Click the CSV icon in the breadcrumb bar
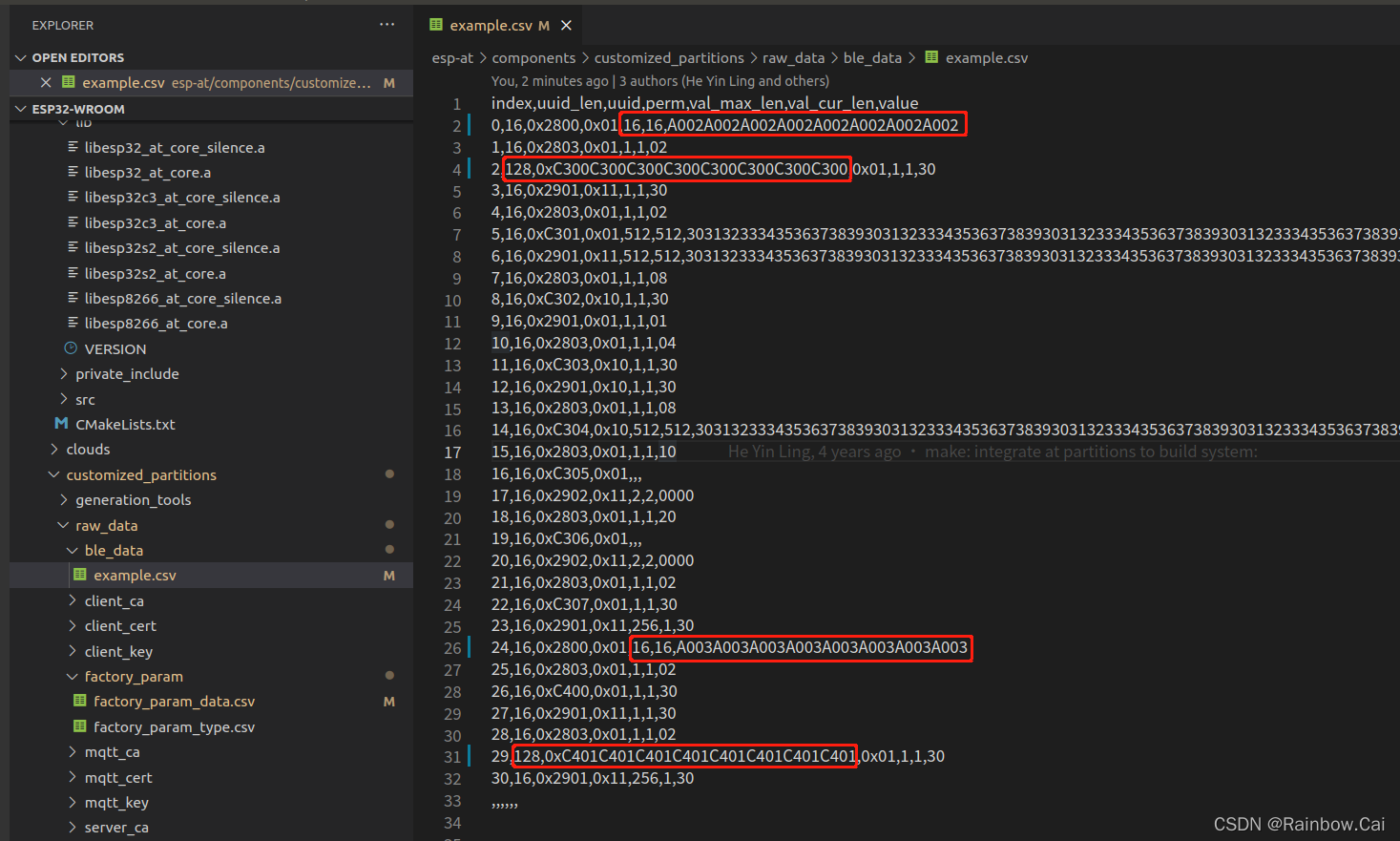This screenshot has height=841, width=1400. pos(931,57)
